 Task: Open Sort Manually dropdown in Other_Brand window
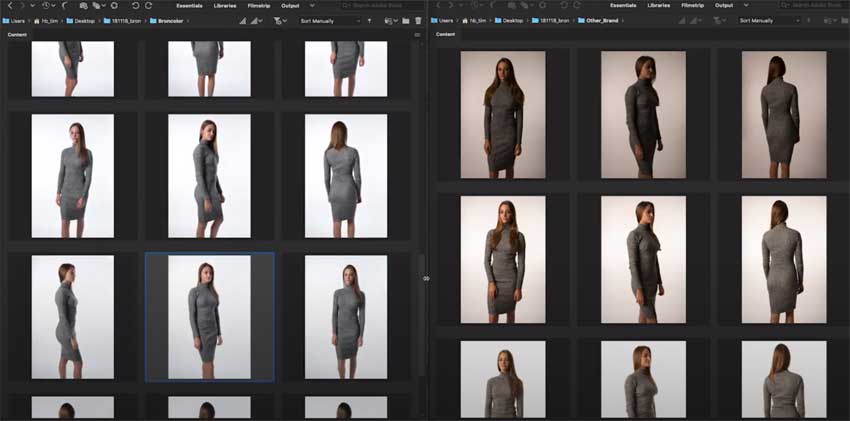pos(769,21)
